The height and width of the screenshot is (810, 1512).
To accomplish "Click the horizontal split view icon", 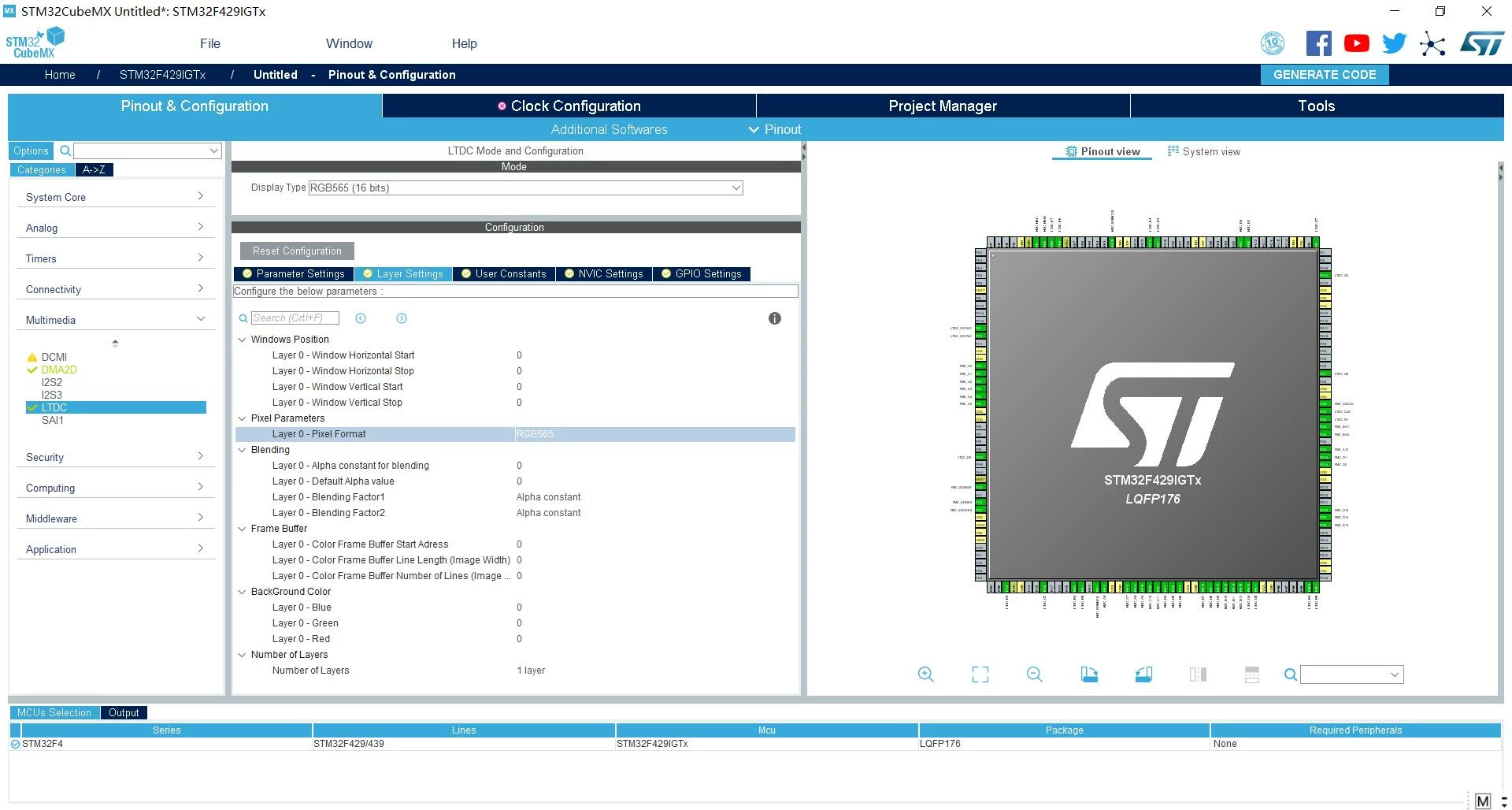I will click(1252, 674).
